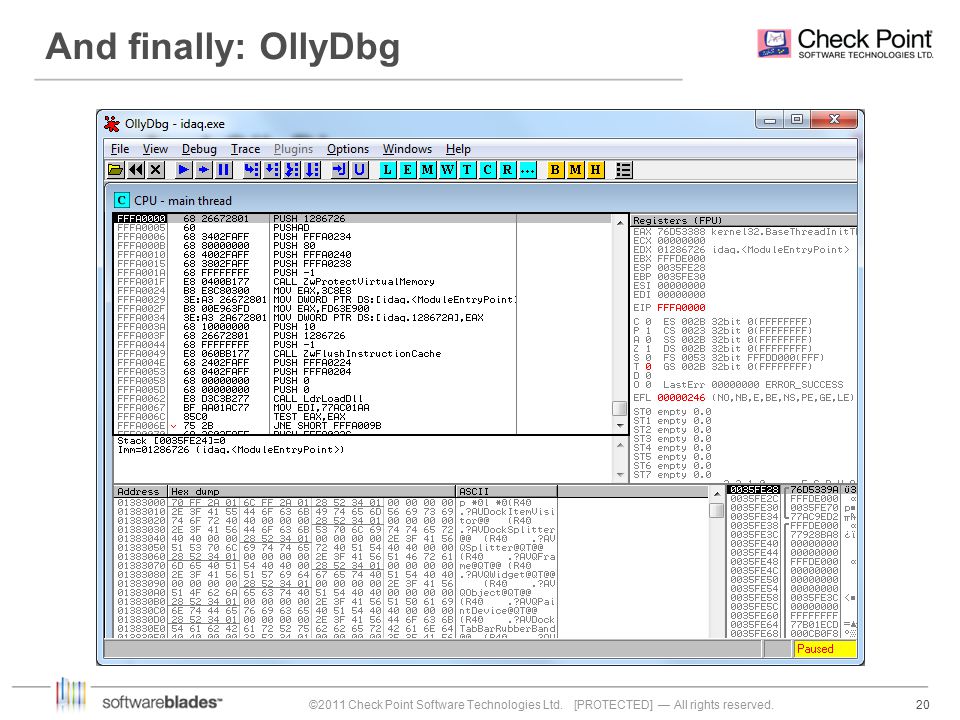Viewport: 960px width, 720px height.
Task: Click the Step over icon
Action: pos(271,170)
